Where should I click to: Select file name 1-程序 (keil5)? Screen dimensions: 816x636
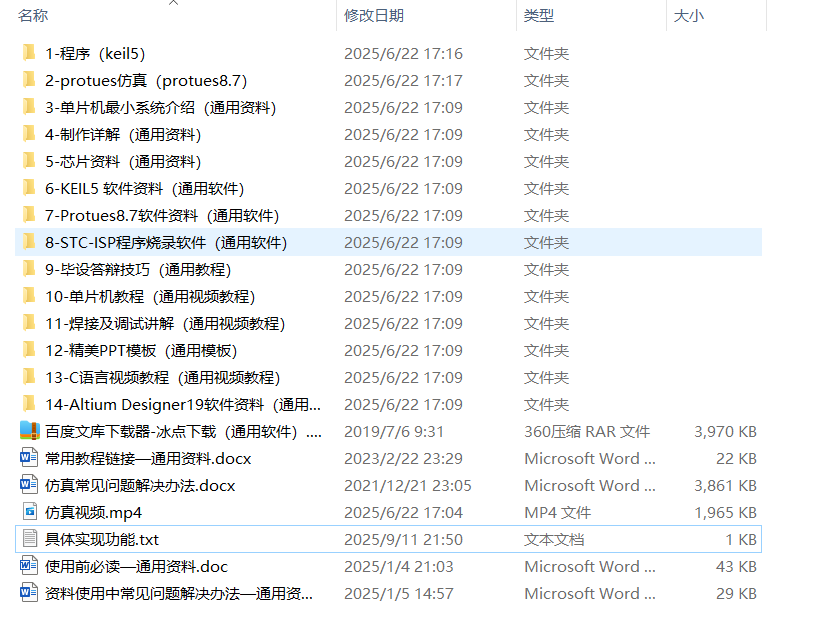click(95, 54)
